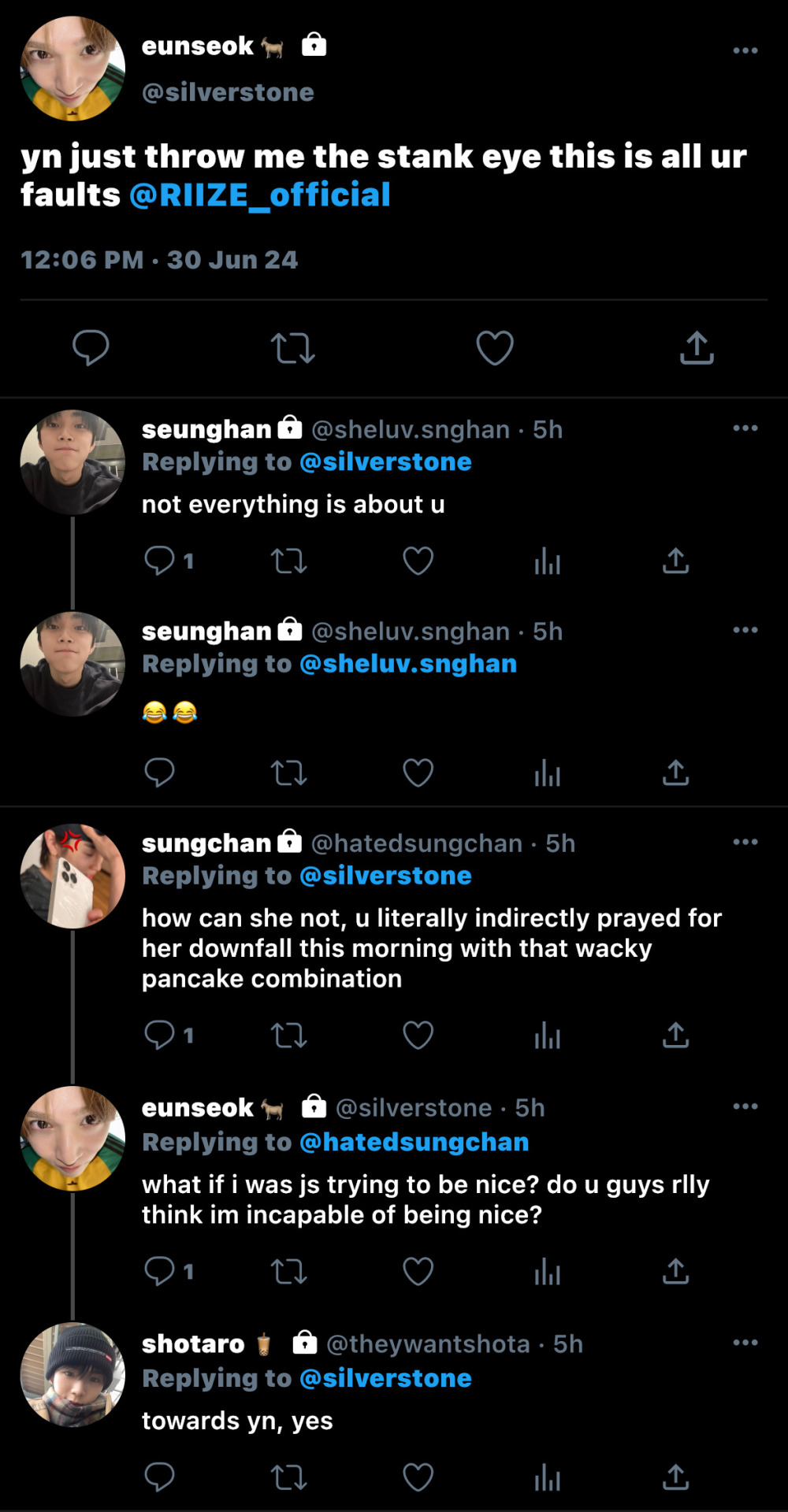The height and width of the screenshot is (1512, 788).
Task: Open more options on sungchan's reply
Action: pos(745,842)
